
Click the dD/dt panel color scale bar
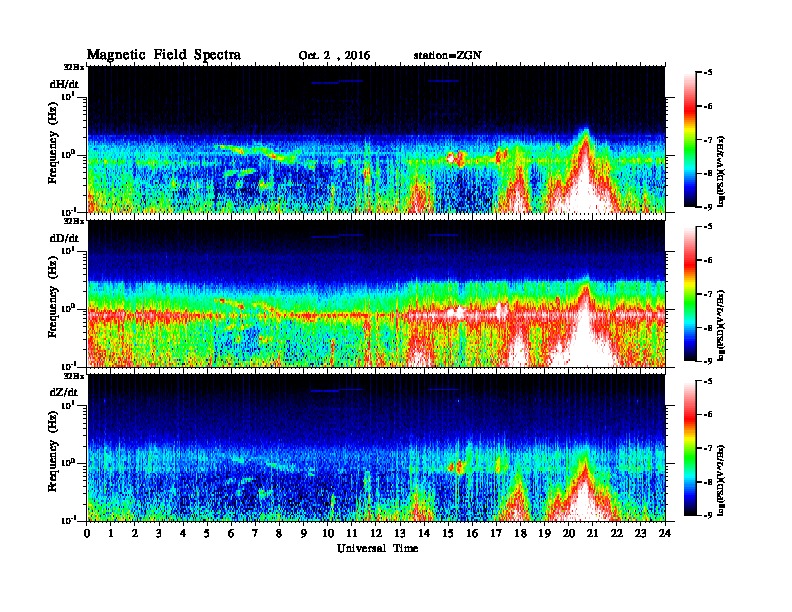[x=689, y=293]
